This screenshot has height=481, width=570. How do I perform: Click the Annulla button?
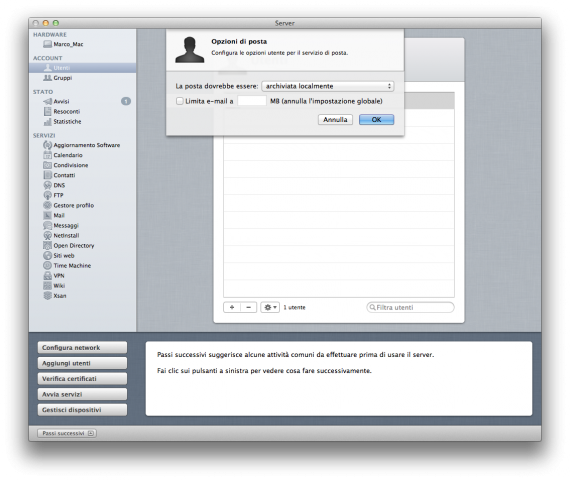pos(335,120)
